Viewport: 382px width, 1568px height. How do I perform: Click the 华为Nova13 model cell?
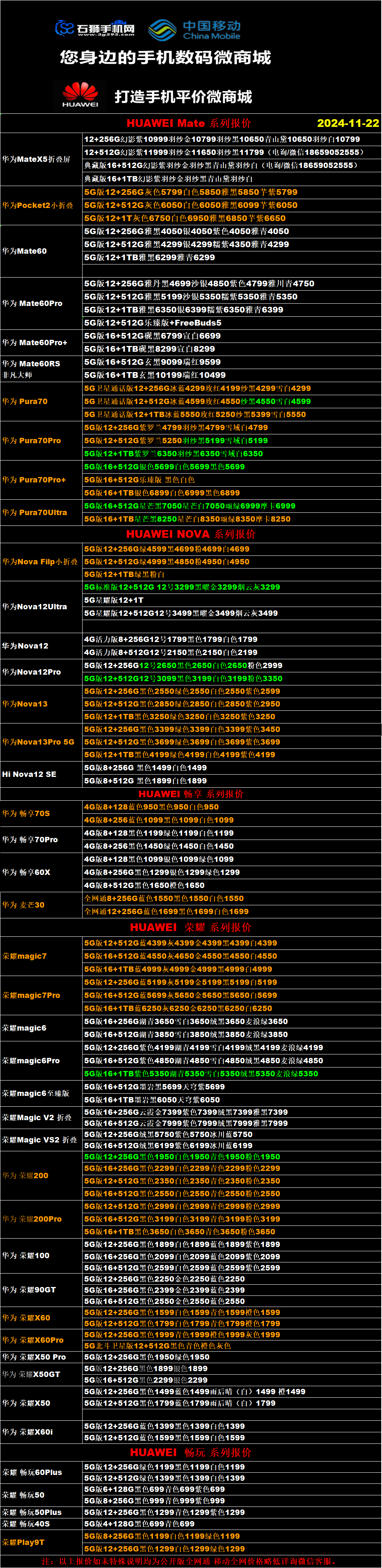(41, 703)
